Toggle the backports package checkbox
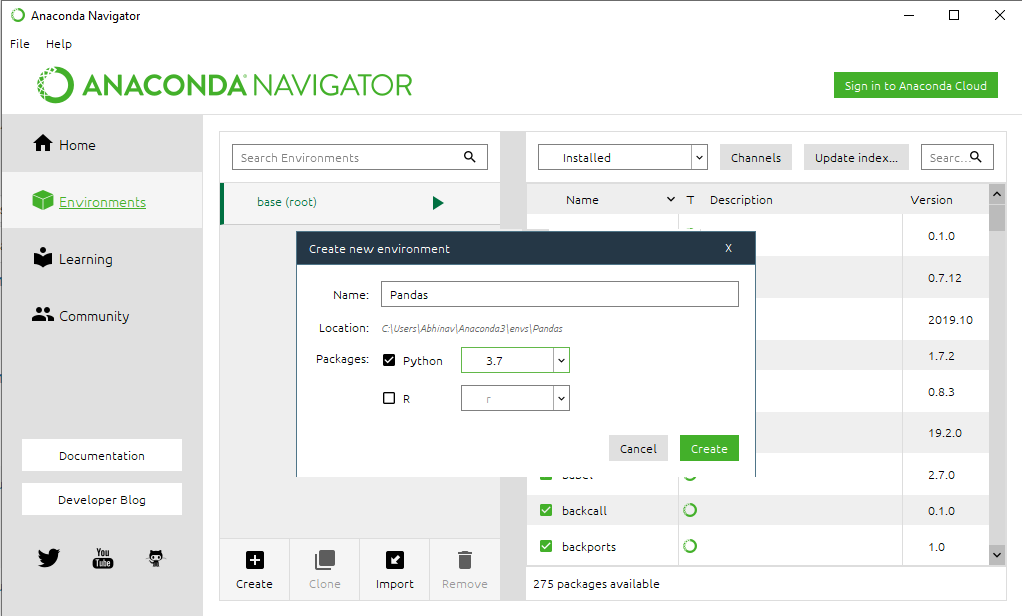Viewport: 1022px width, 616px height. coord(546,546)
